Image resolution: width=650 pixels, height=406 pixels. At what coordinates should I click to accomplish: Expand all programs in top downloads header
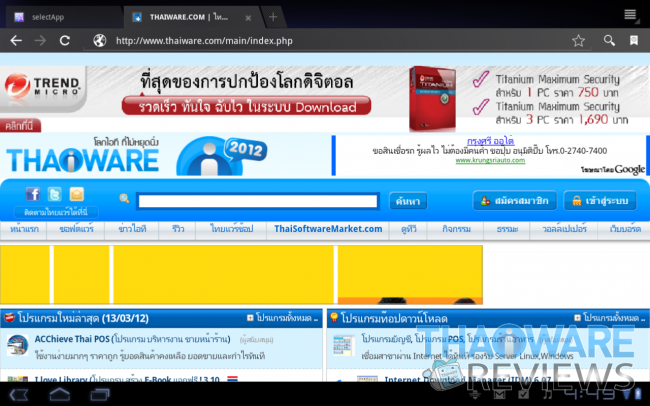click(x=610, y=318)
